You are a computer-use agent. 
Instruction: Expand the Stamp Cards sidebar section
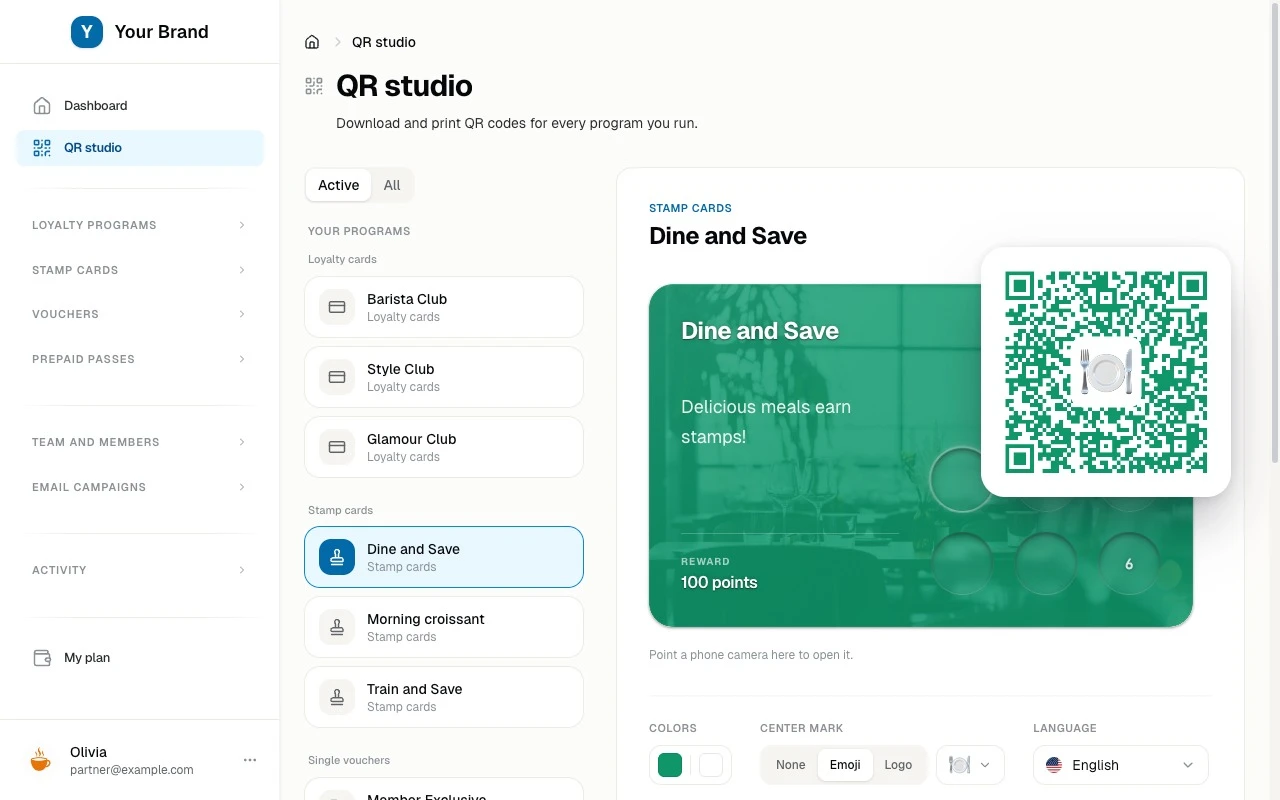[140, 270]
